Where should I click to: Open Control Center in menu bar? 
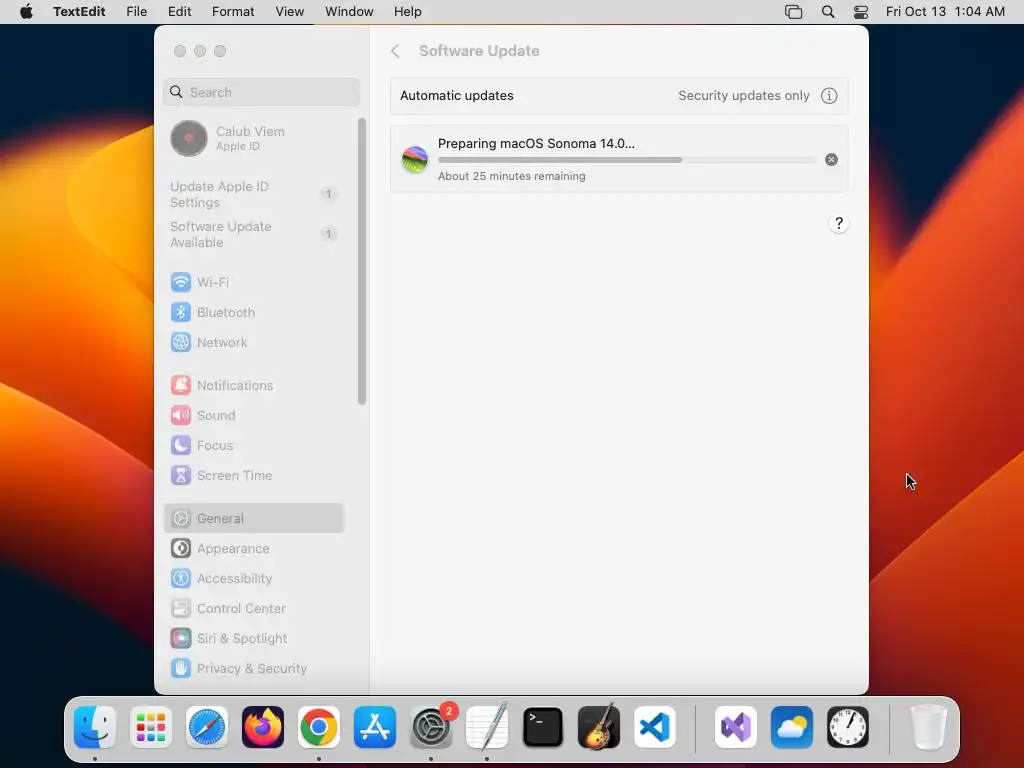pyautogui.click(x=861, y=12)
